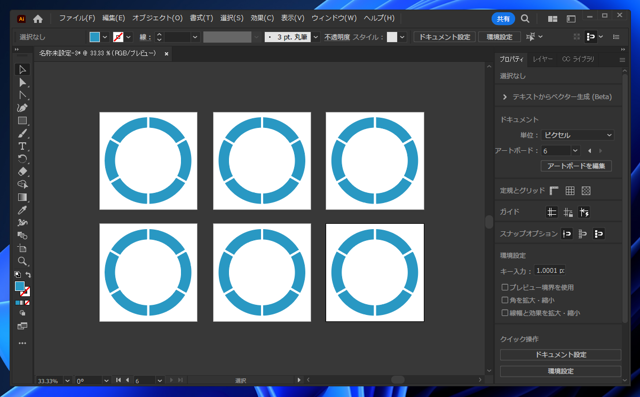Click アートボードを編集 button
Image resolution: width=640 pixels, height=397 pixels.
pyautogui.click(x=576, y=166)
